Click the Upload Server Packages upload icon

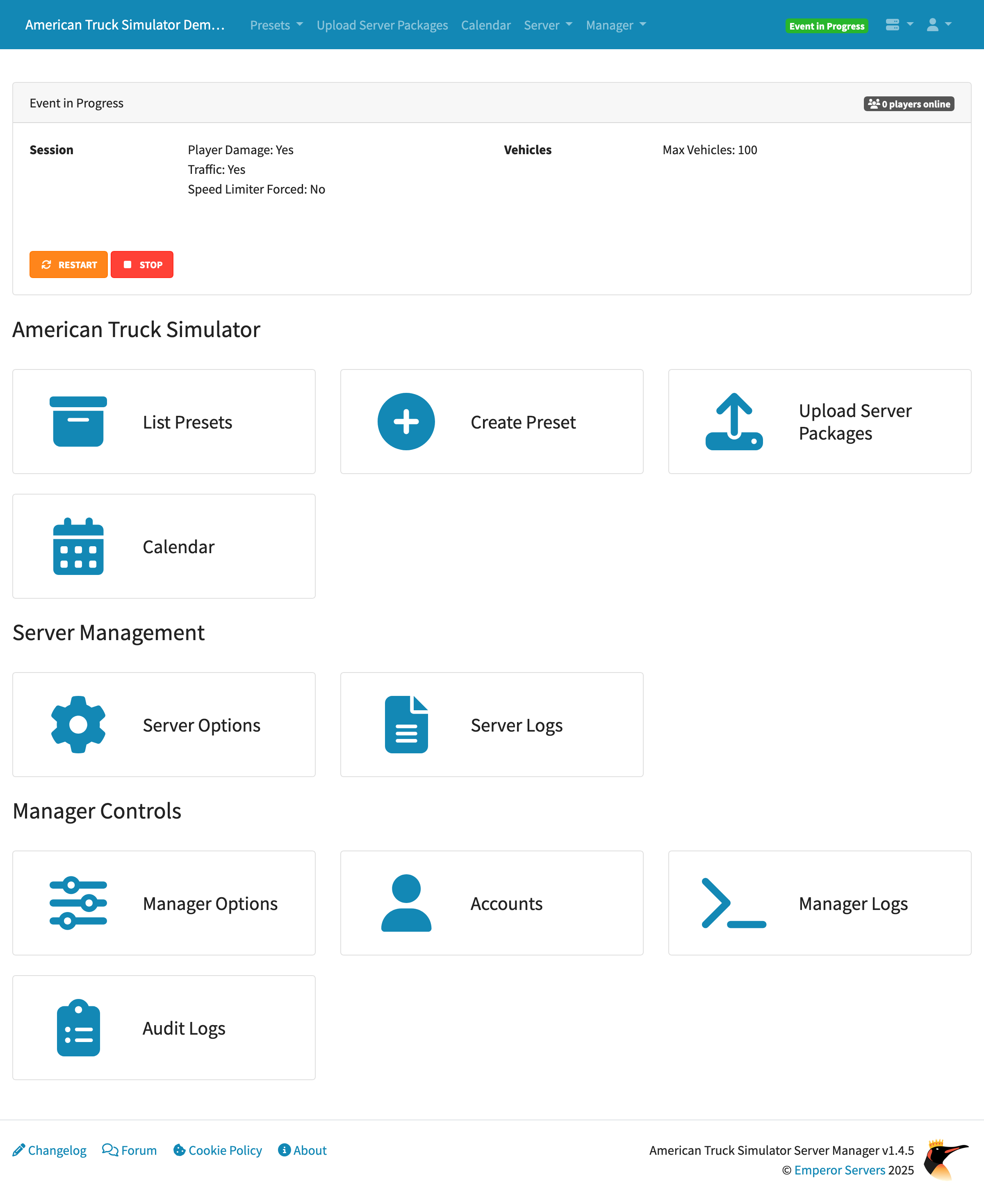tap(733, 422)
